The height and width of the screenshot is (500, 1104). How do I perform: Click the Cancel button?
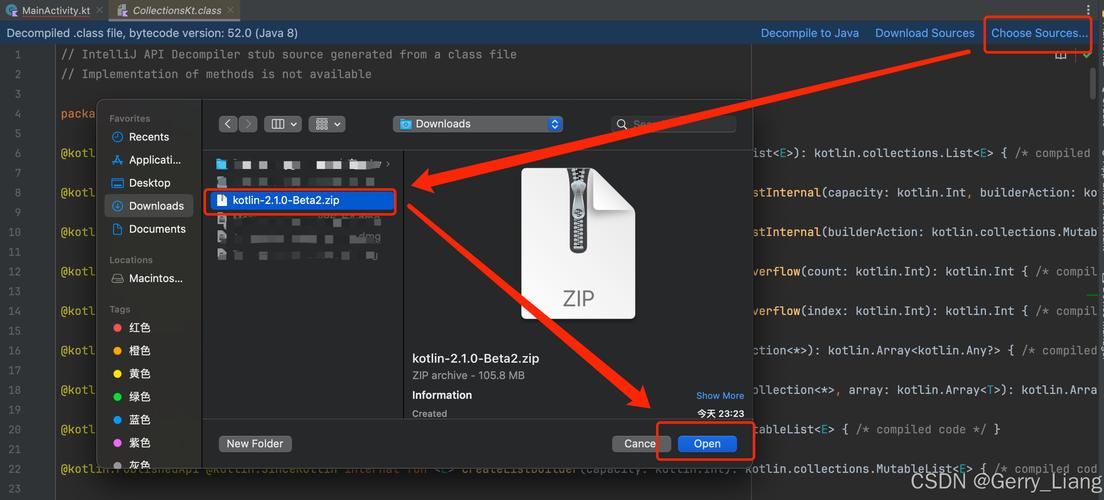pyautogui.click(x=639, y=444)
